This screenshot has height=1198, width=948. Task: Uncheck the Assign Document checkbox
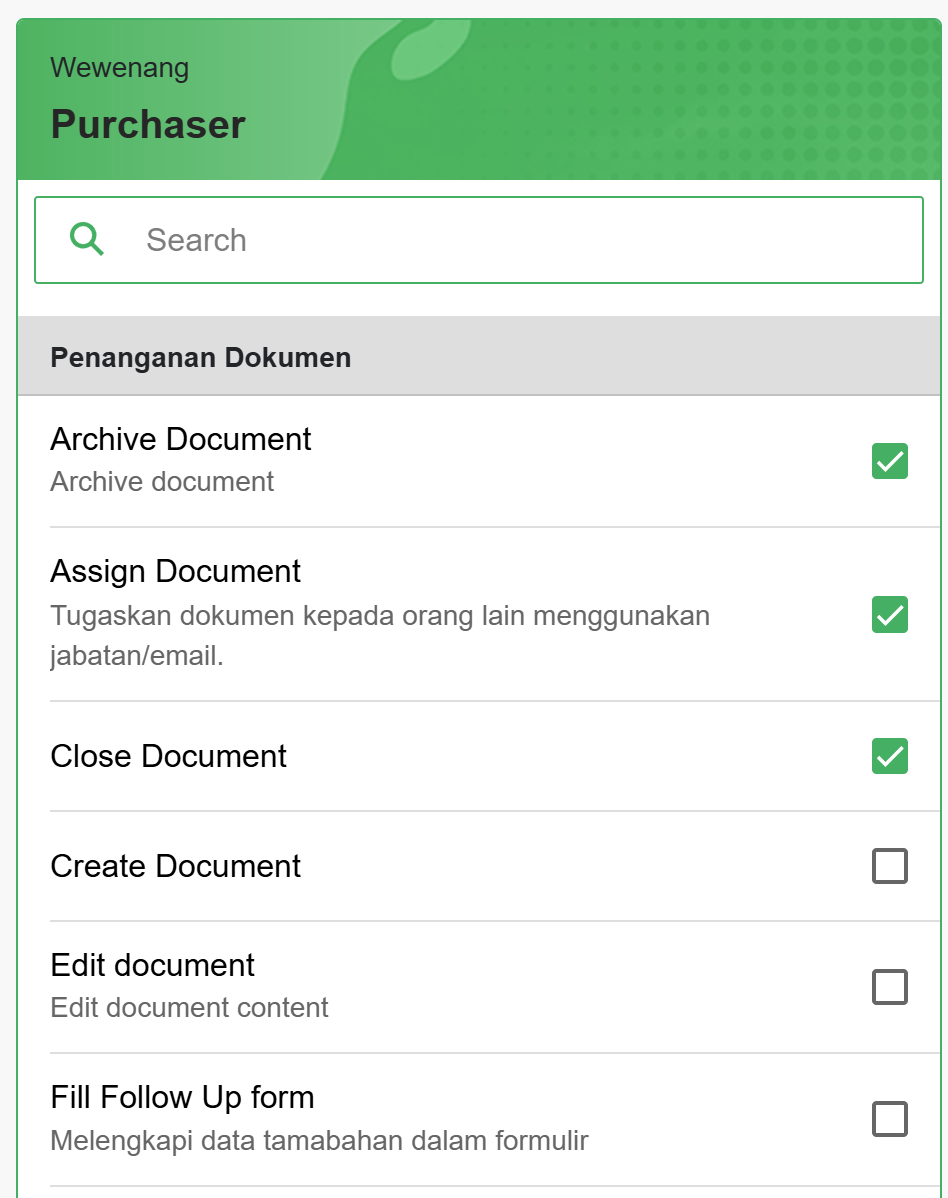[889, 614]
